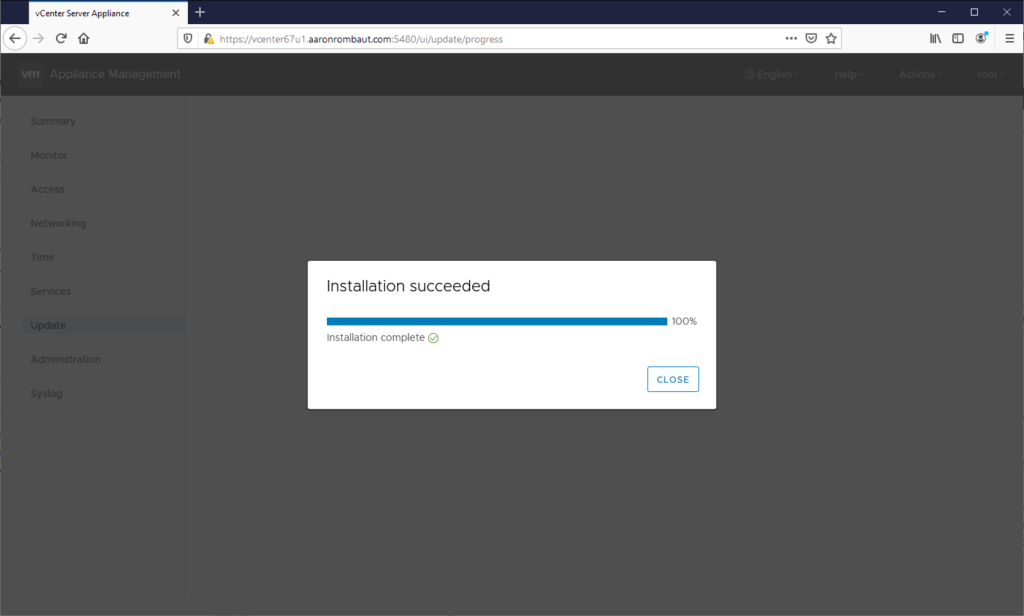Open the Firefox account profile icon
Screen dimensions: 1024x616
[x=982, y=38]
